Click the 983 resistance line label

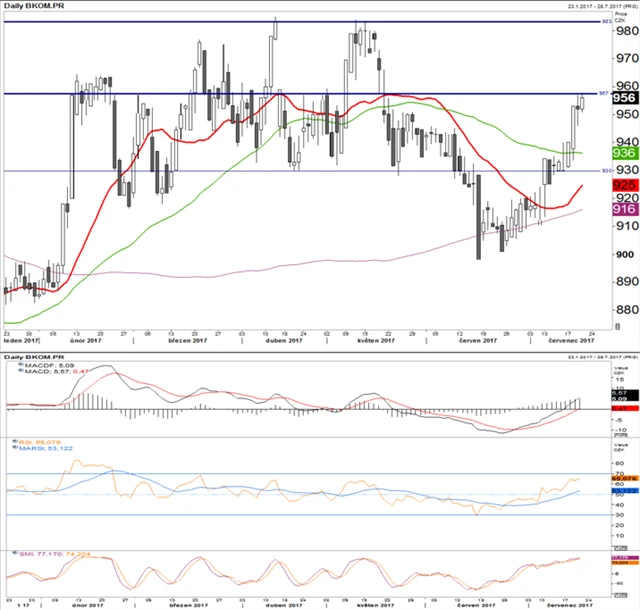pos(607,22)
